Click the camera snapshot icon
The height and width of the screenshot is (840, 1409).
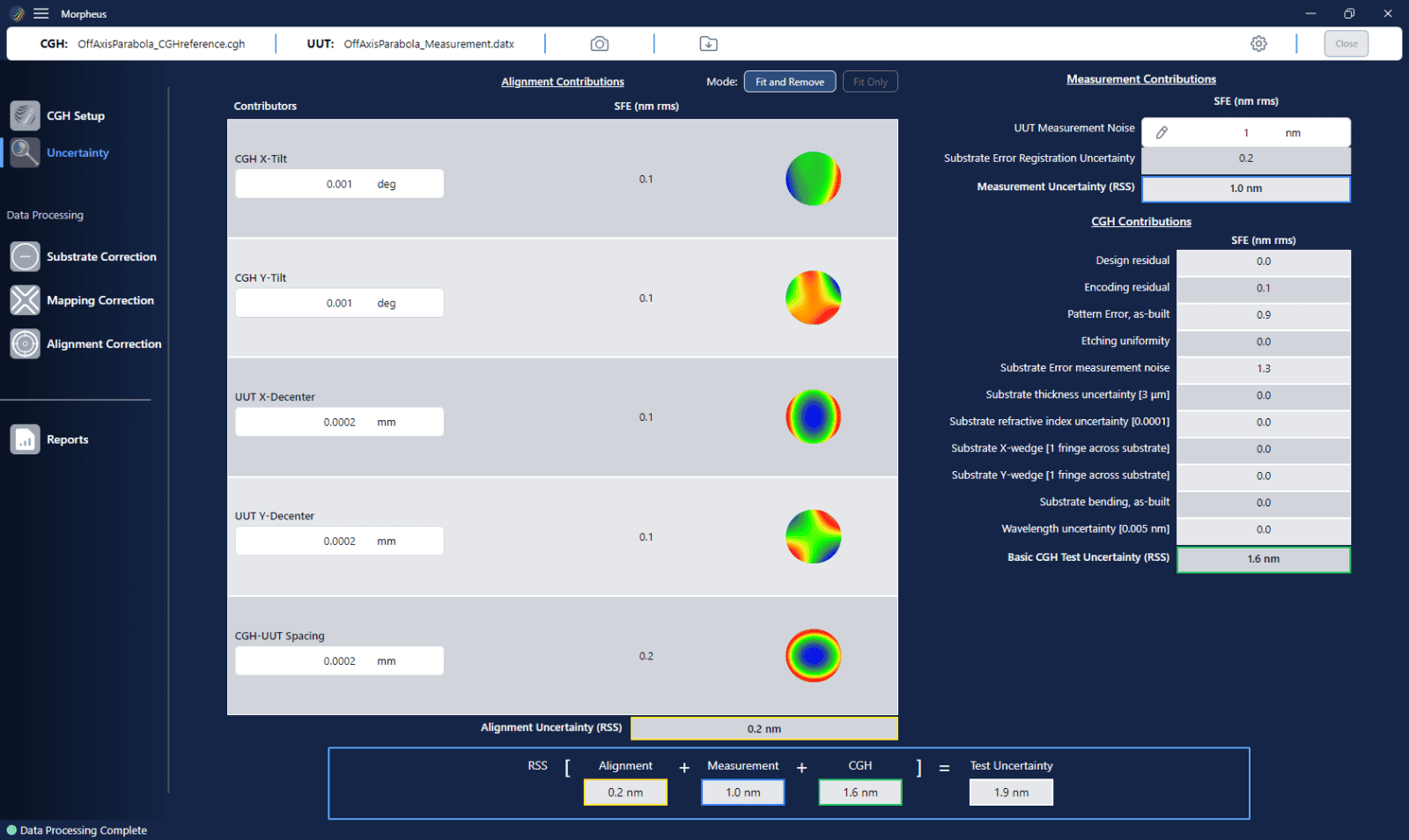coord(600,44)
